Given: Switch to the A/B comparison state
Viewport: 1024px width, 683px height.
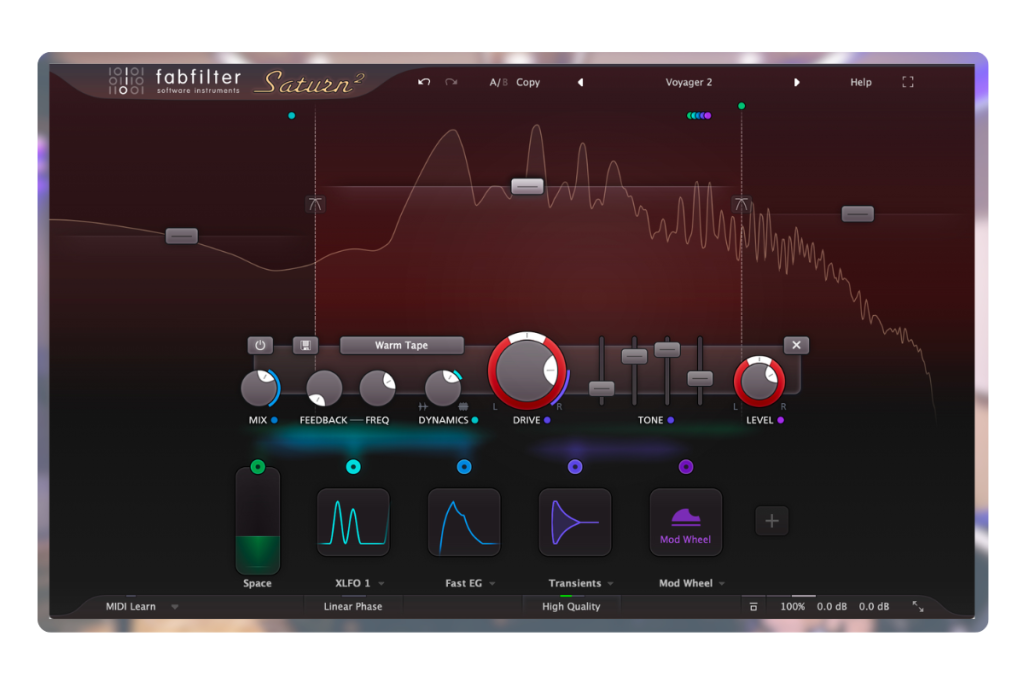Looking at the screenshot, I should (499, 82).
